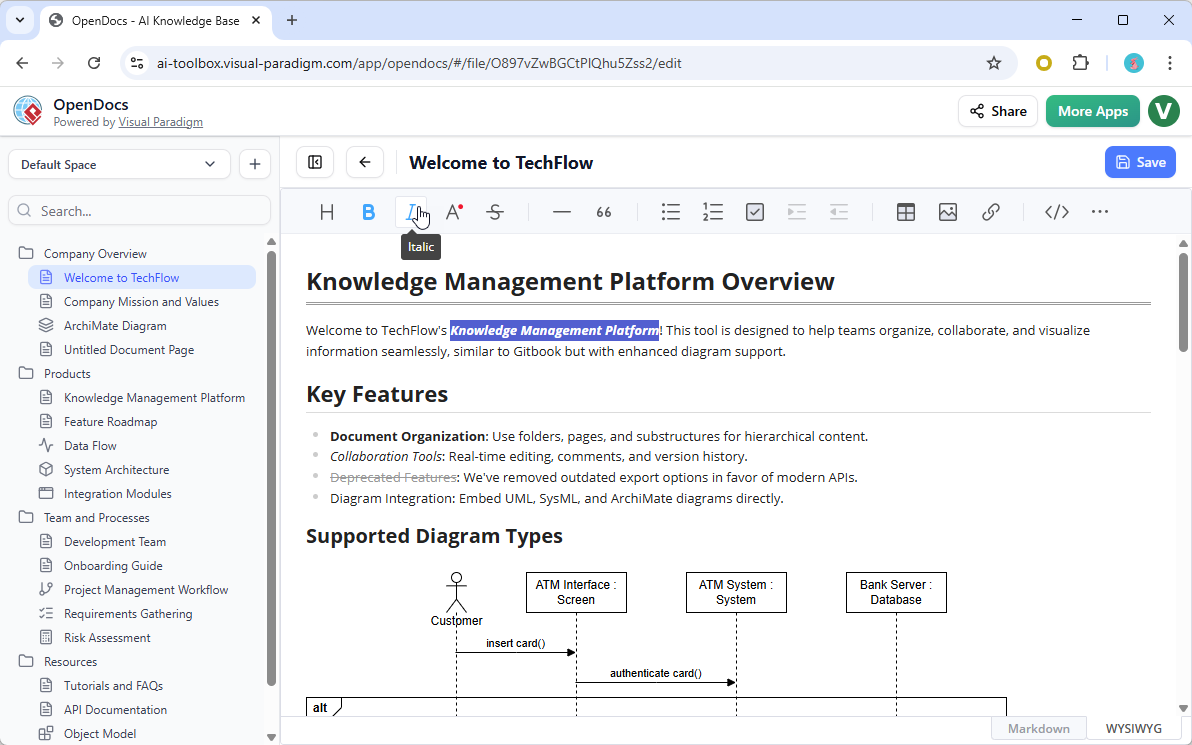The image size is (1192, 745).
Task: Open the font color picker
Action: [x=454, y=212]
